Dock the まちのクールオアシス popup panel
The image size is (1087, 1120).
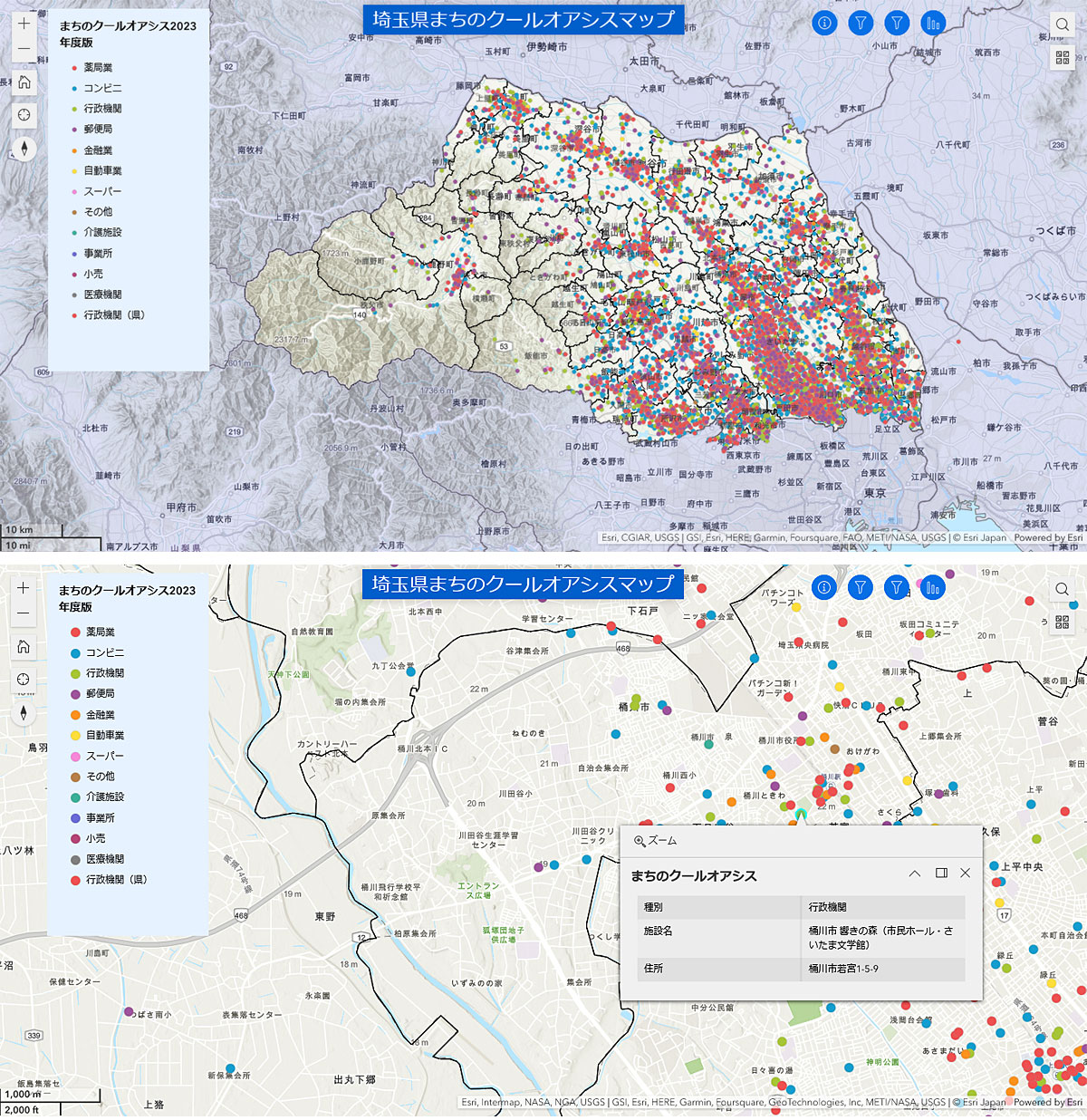[x=941, y=874]
